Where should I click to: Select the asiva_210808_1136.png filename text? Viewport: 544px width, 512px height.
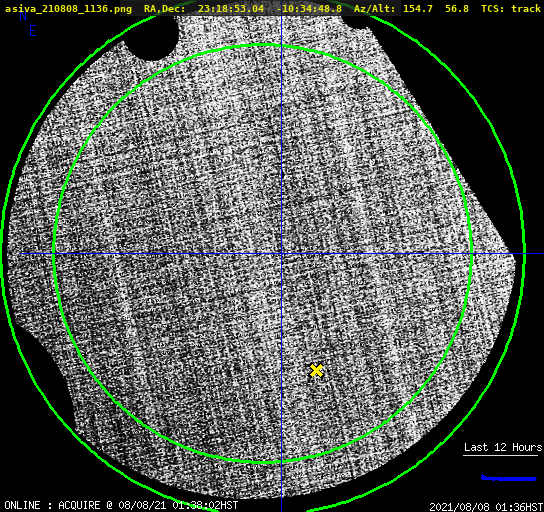[68, 9]
